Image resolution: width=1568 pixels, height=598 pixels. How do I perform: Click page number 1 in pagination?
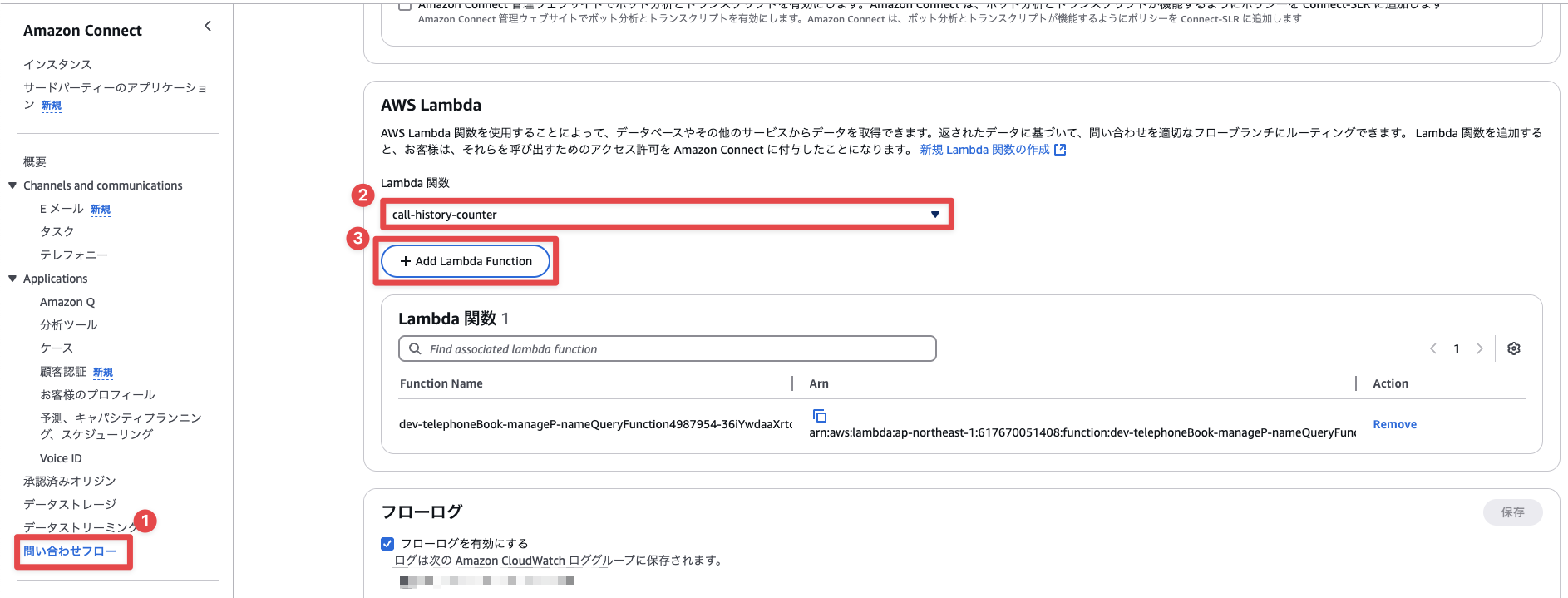(1457, 348)
